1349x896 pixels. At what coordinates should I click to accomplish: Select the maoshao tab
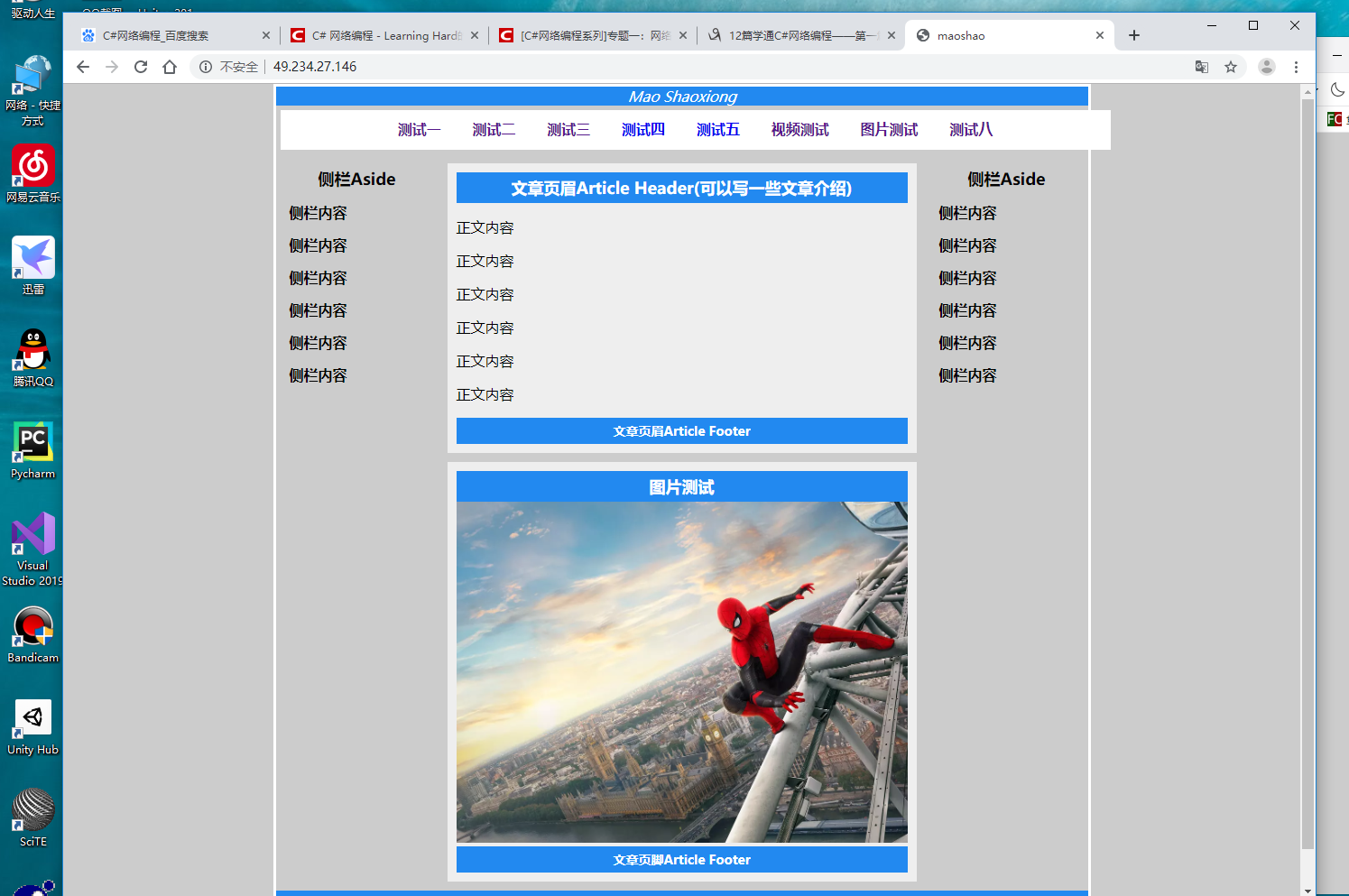pos(1010,35)
